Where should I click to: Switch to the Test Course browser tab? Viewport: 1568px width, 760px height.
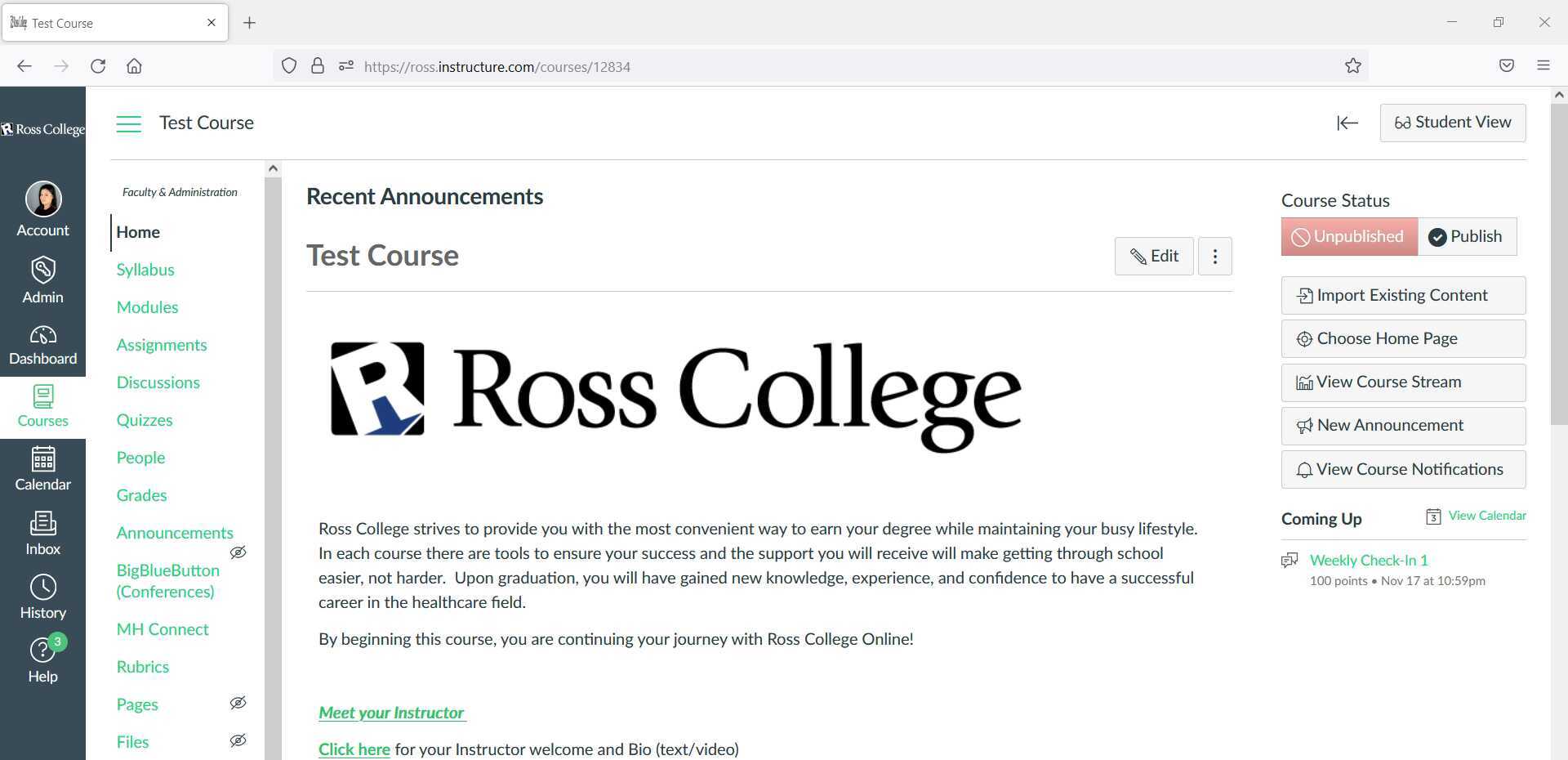[x=106, y=22]
